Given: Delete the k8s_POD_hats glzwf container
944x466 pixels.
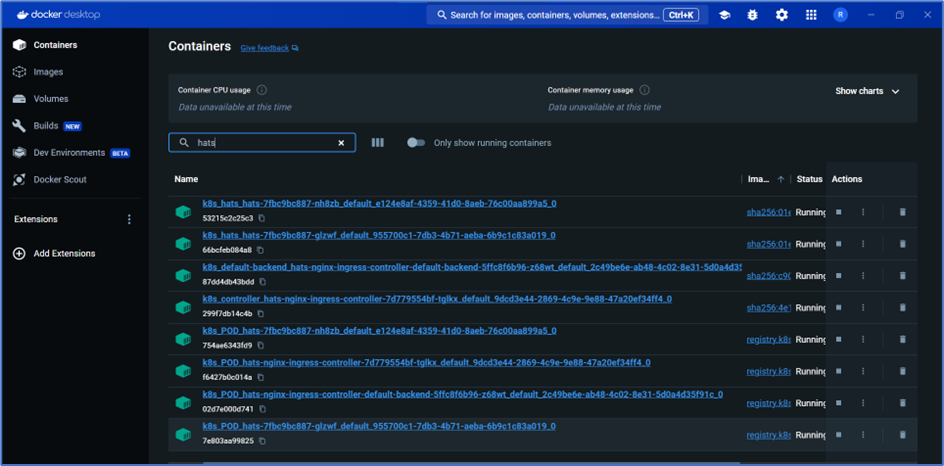Looking at the screenshot, I should point(902,434).
